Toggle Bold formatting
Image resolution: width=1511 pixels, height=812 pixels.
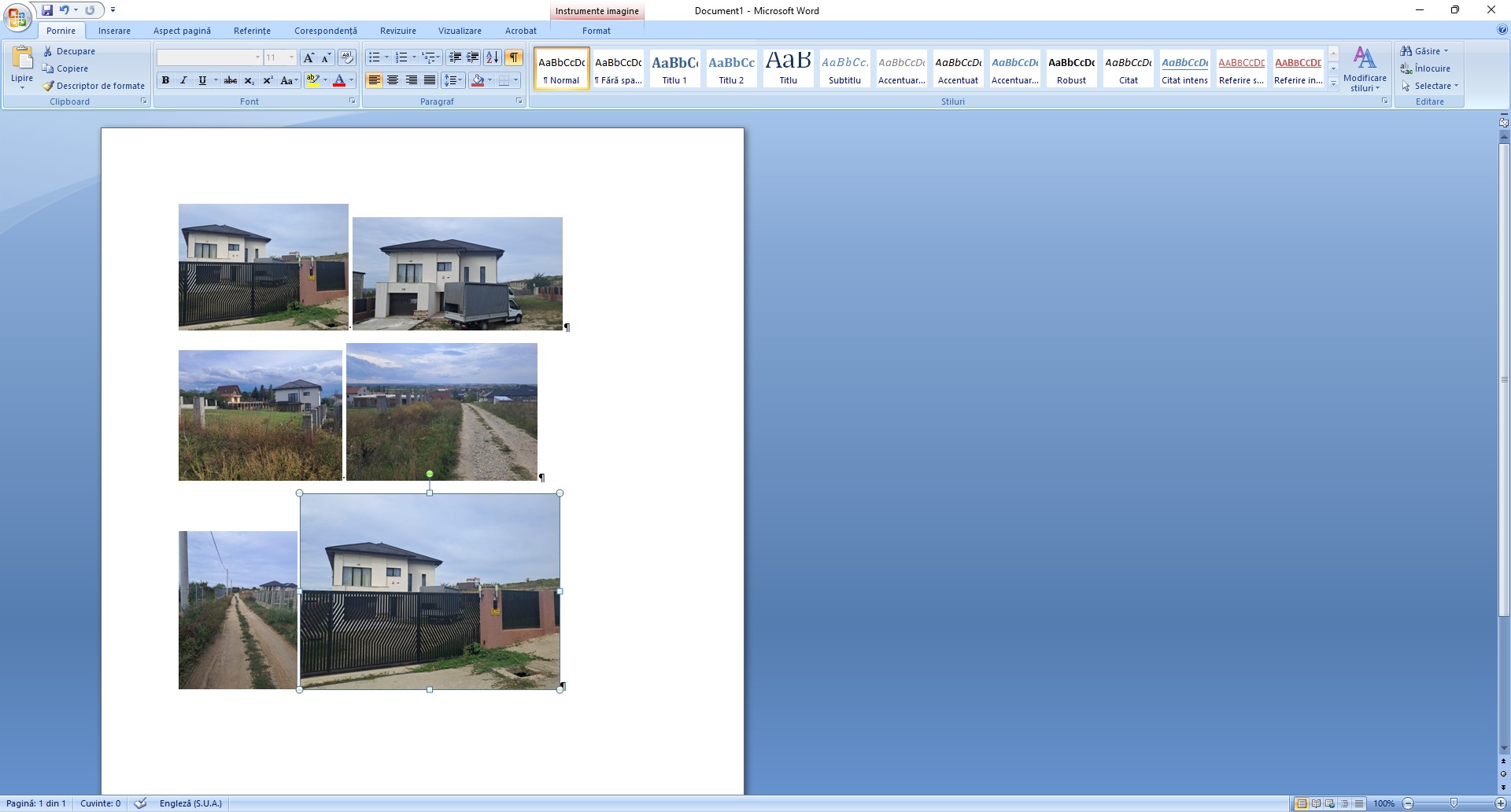point(165,80)
